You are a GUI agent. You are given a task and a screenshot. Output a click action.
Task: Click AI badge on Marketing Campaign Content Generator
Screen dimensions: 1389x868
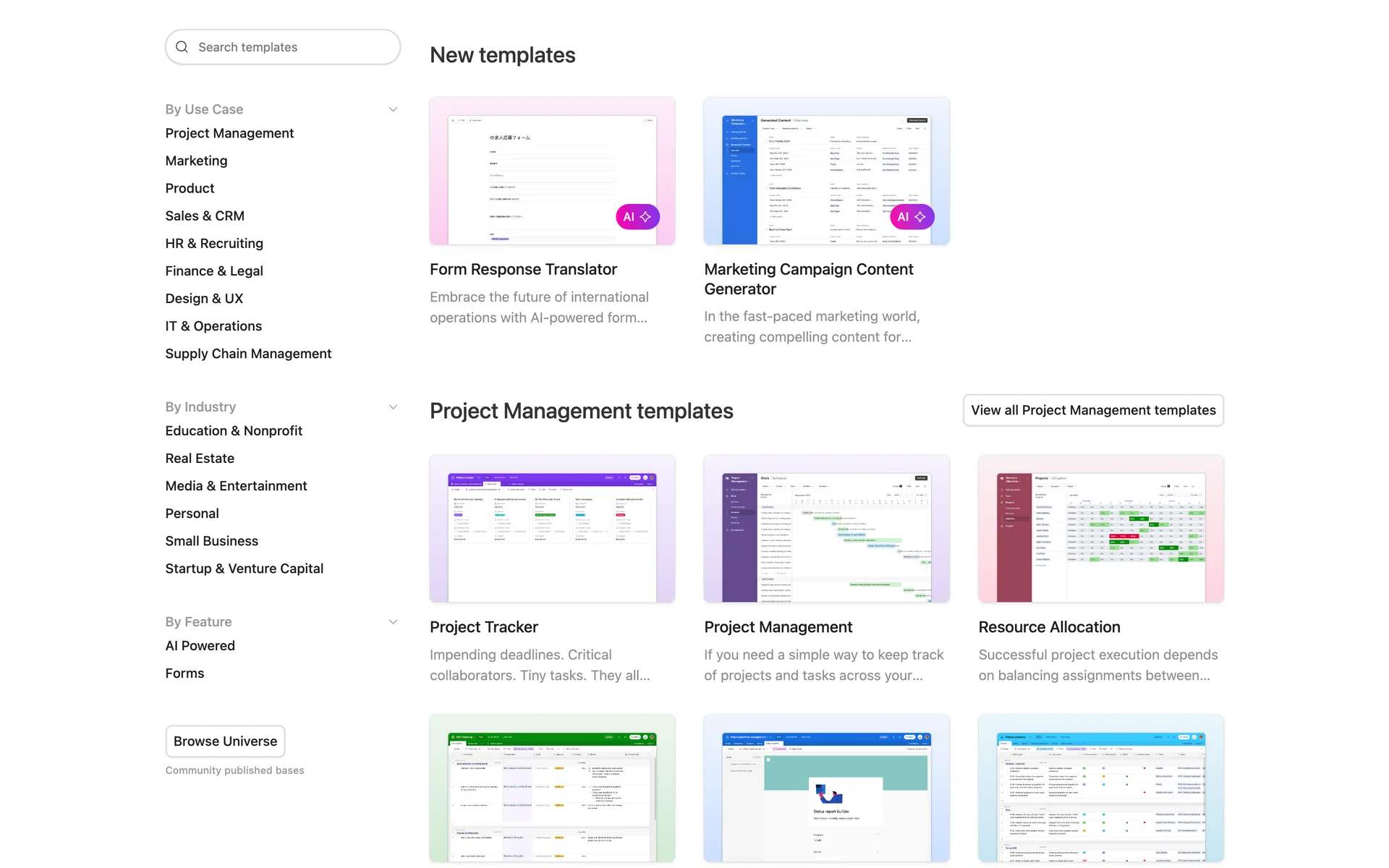[x=912, y=217]
